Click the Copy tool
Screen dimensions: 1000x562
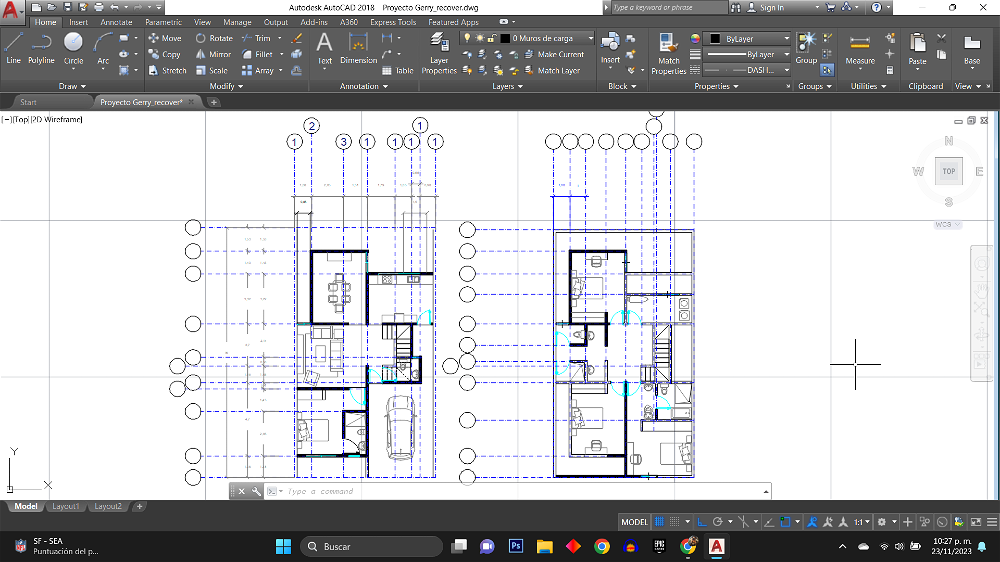[165, 54]
